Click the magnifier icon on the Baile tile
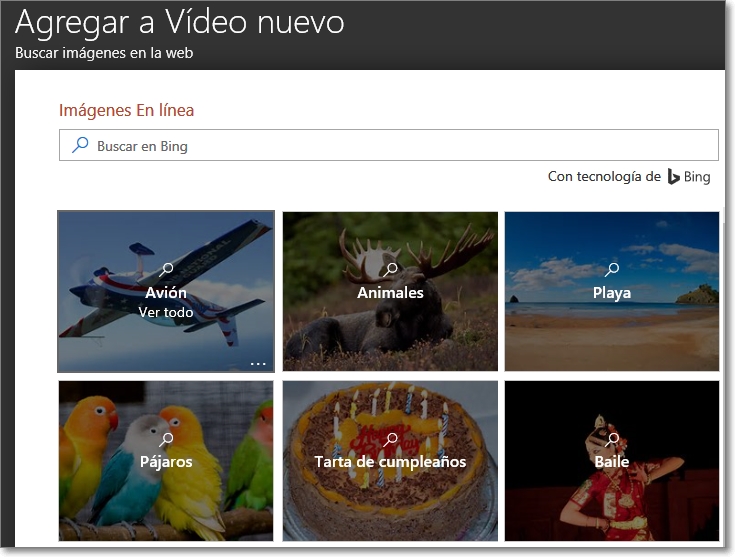Viewport: 735px width, 557px height. pos(612,439)
